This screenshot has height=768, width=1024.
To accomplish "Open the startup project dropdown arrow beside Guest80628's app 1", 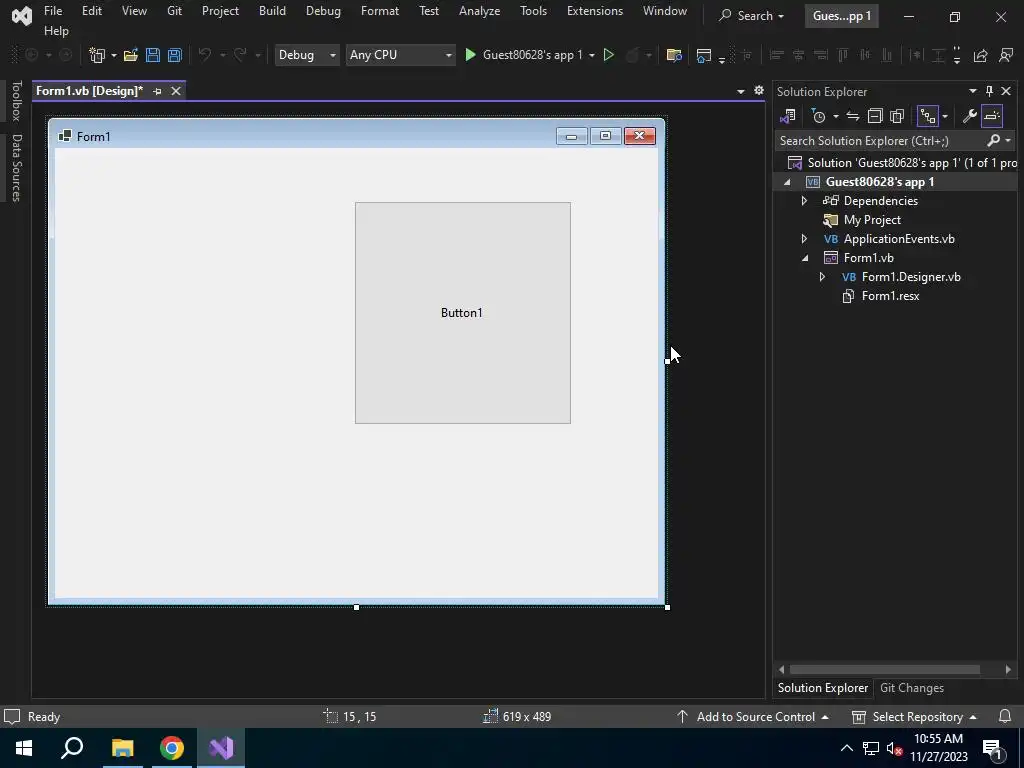I will pyautogui.click(x=592, y=56).
